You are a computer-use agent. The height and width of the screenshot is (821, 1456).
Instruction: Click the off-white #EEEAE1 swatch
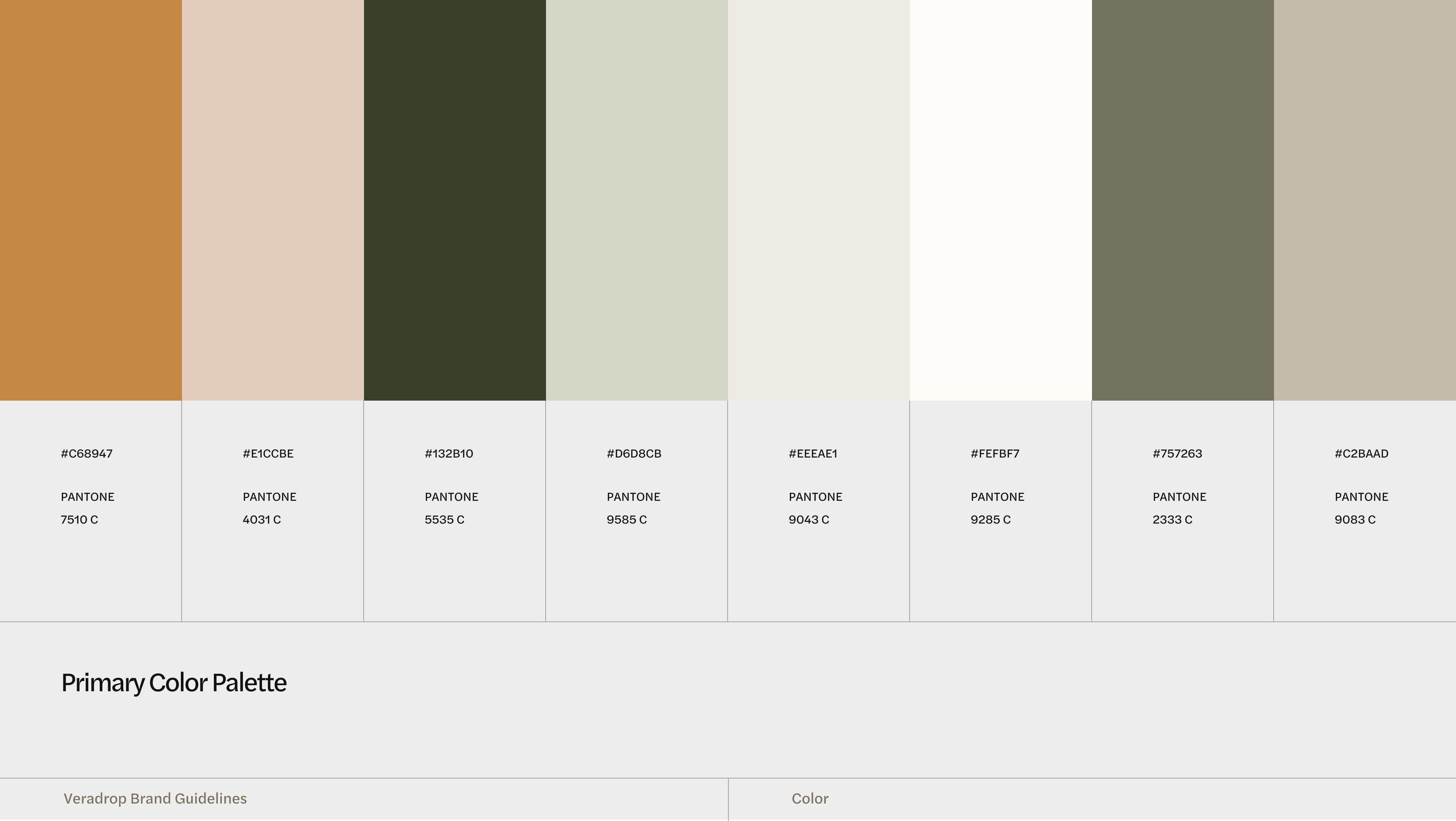[x=819, y=200]
